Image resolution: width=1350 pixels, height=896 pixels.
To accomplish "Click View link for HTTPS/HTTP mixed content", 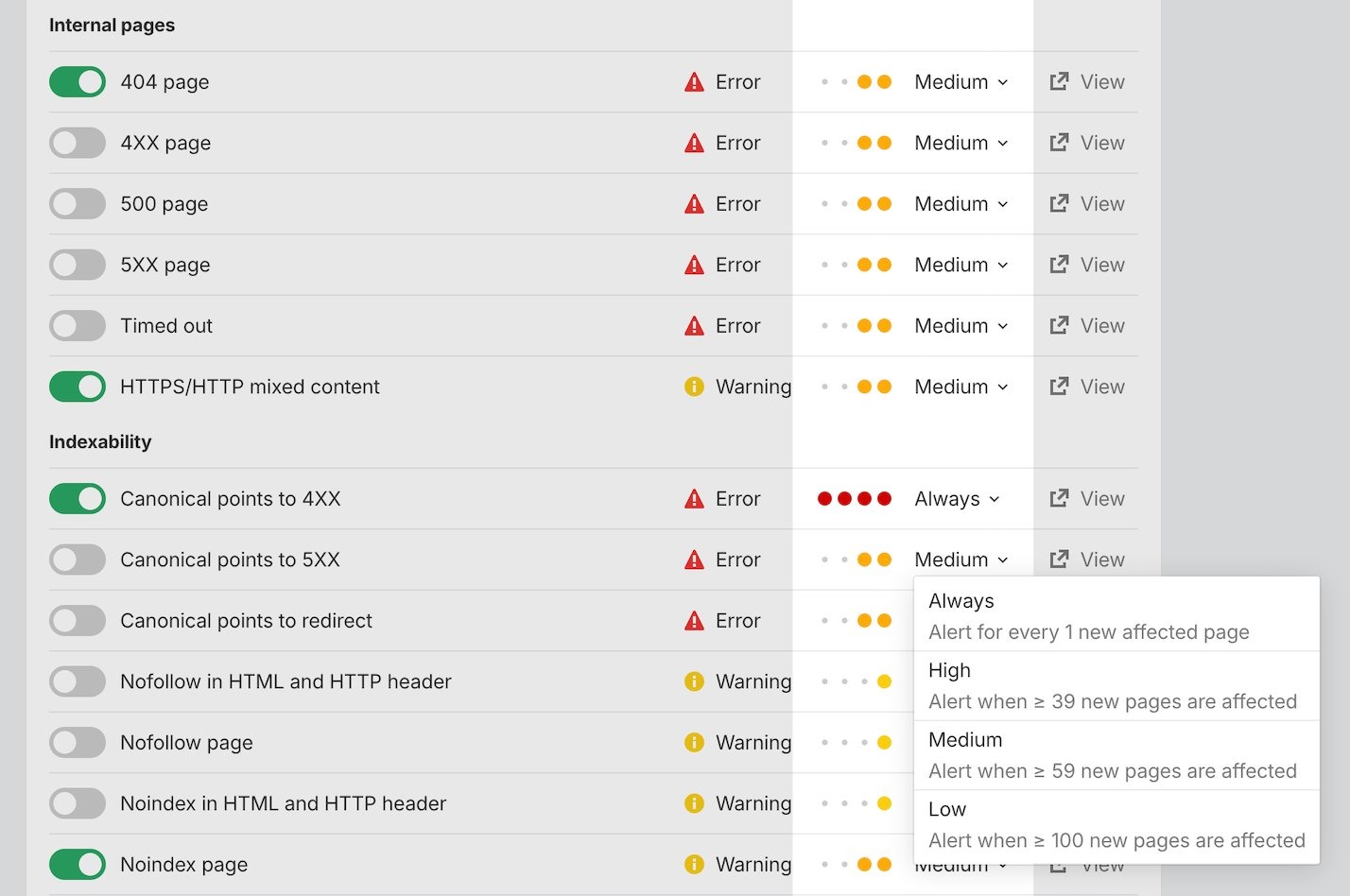I will 1102,387.
